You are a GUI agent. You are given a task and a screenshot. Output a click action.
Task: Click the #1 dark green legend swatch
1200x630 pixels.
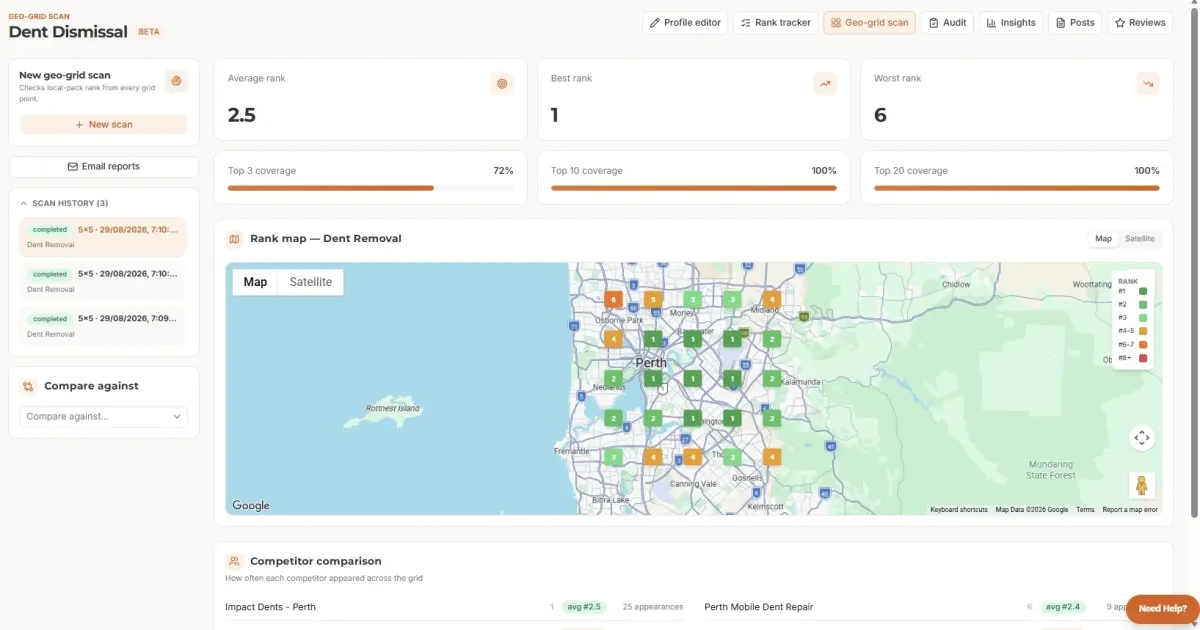coord(1143,291)
